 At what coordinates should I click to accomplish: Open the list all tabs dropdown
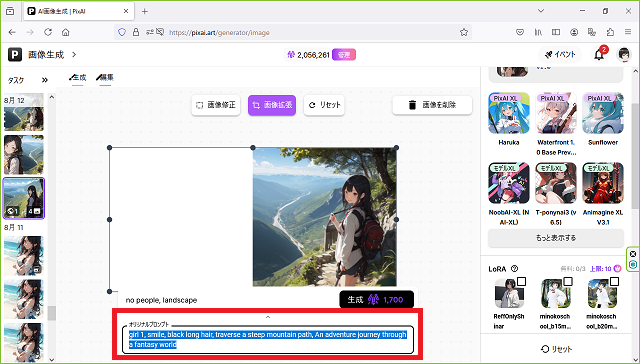tap(541, 11)
